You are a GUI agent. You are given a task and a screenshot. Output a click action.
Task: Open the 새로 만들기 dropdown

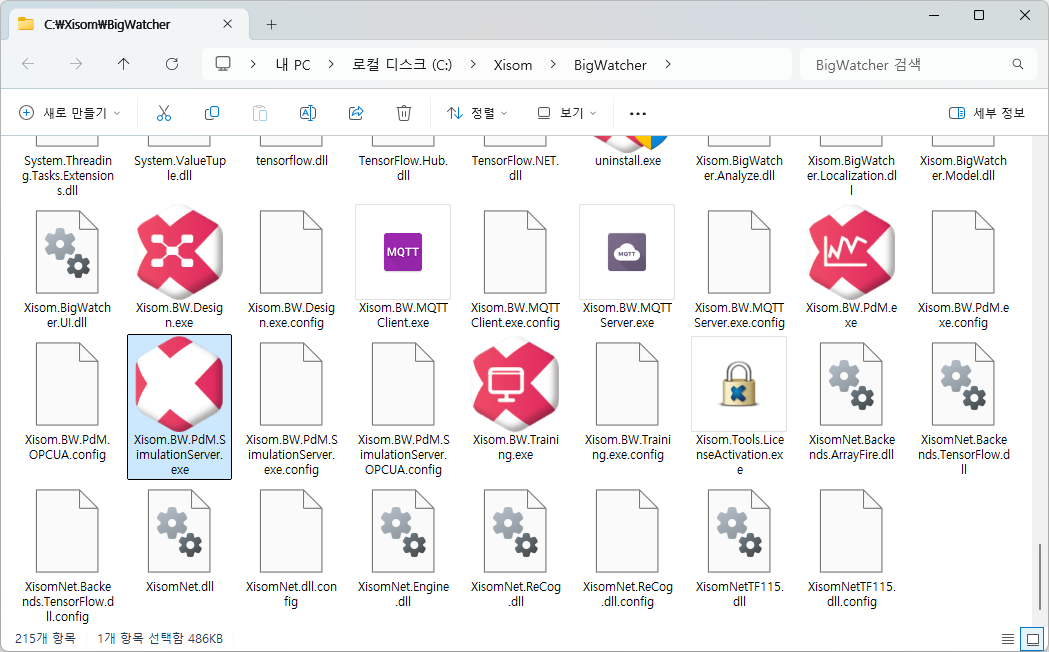pyautogui.click(x=70, y=113)
